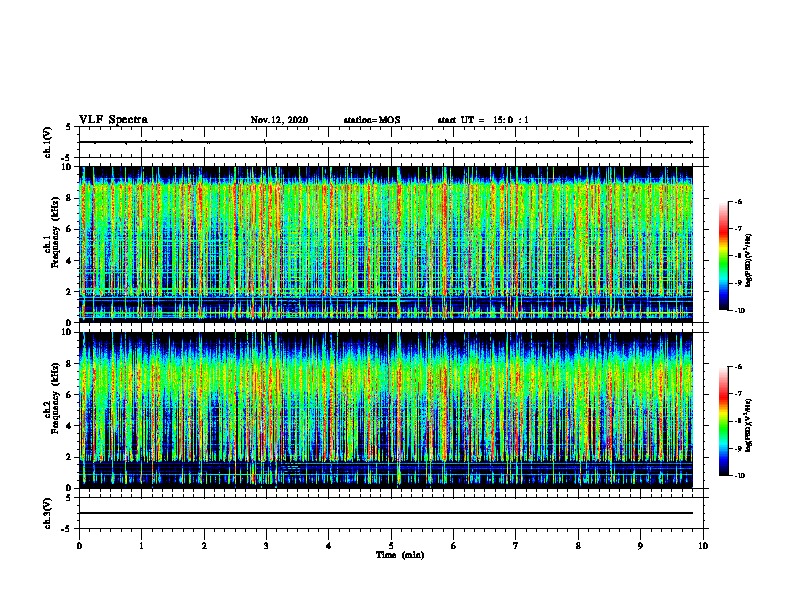Click the time axis tick label "9"
The width and height of the screenshot is (792, 612).
[640, 546]
